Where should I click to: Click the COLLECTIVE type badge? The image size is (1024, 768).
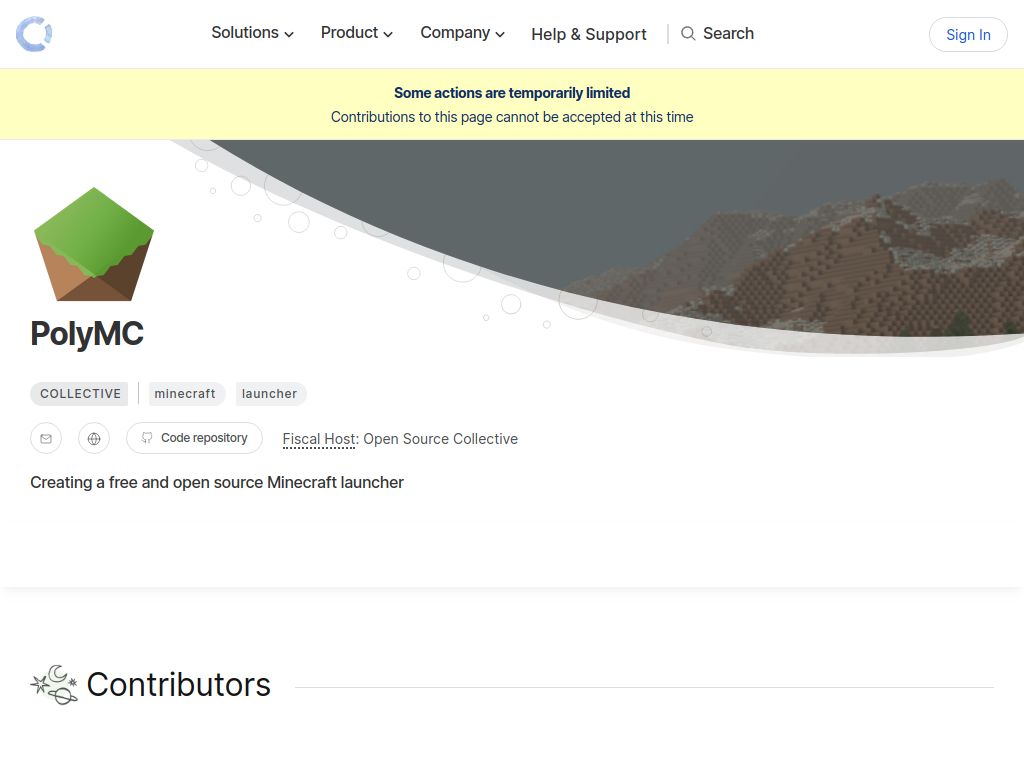point(80,394)
